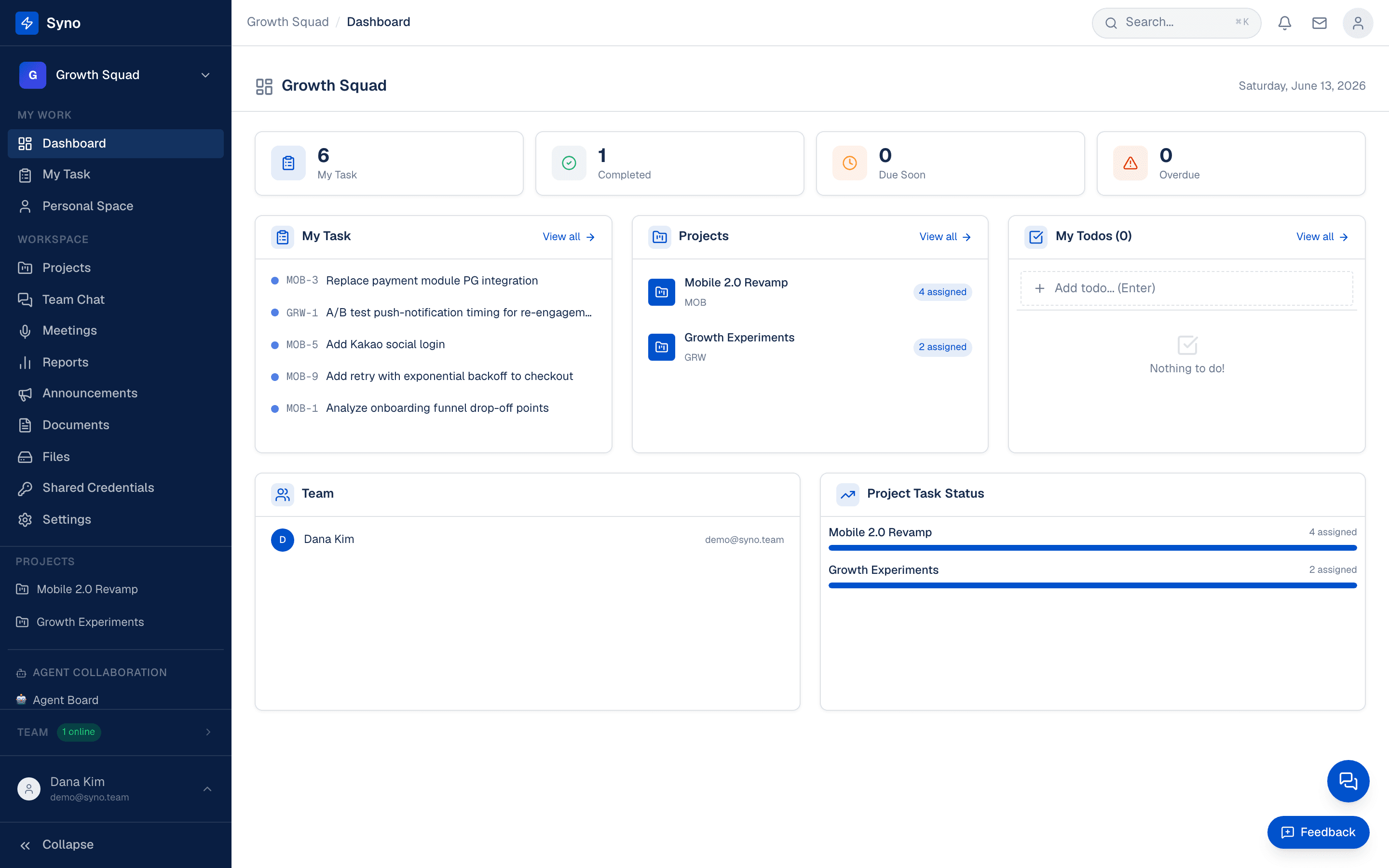Go to Personal Space
The width and height of the screenshot is (1389, 868).
click(116, 206)
